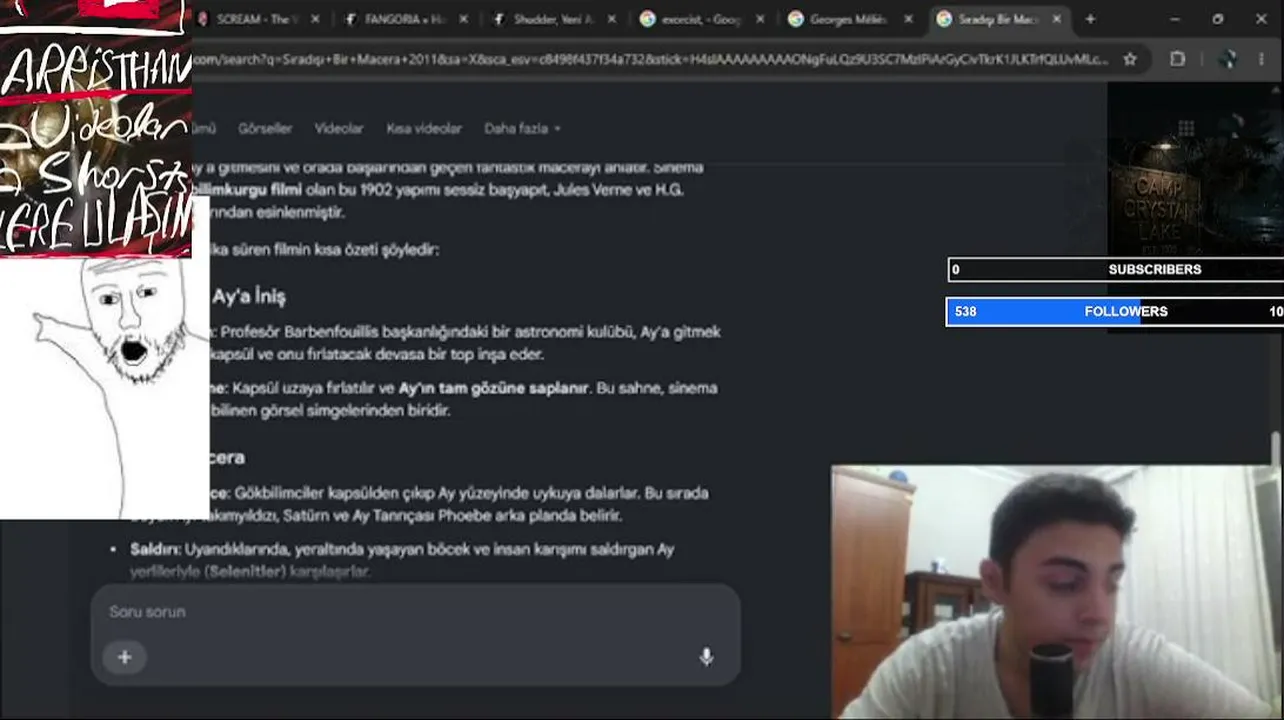
Task: Expand the Daha fazla dropdown
Action: tap(522, 128)
